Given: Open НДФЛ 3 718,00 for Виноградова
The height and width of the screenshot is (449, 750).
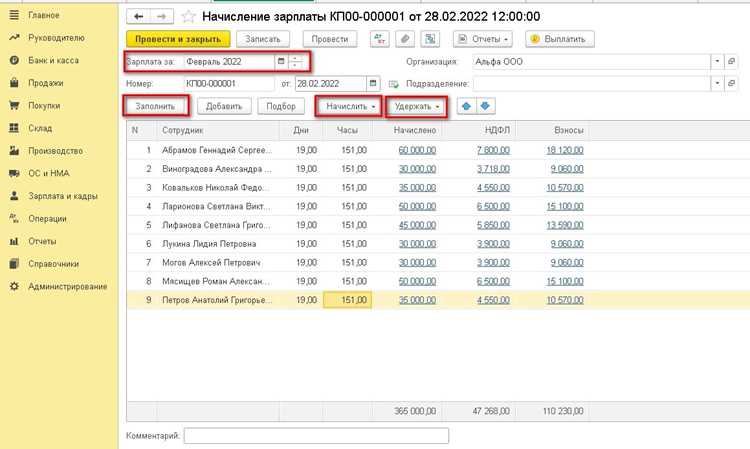Looking at the screenshot, I should [x=493, y=169].
